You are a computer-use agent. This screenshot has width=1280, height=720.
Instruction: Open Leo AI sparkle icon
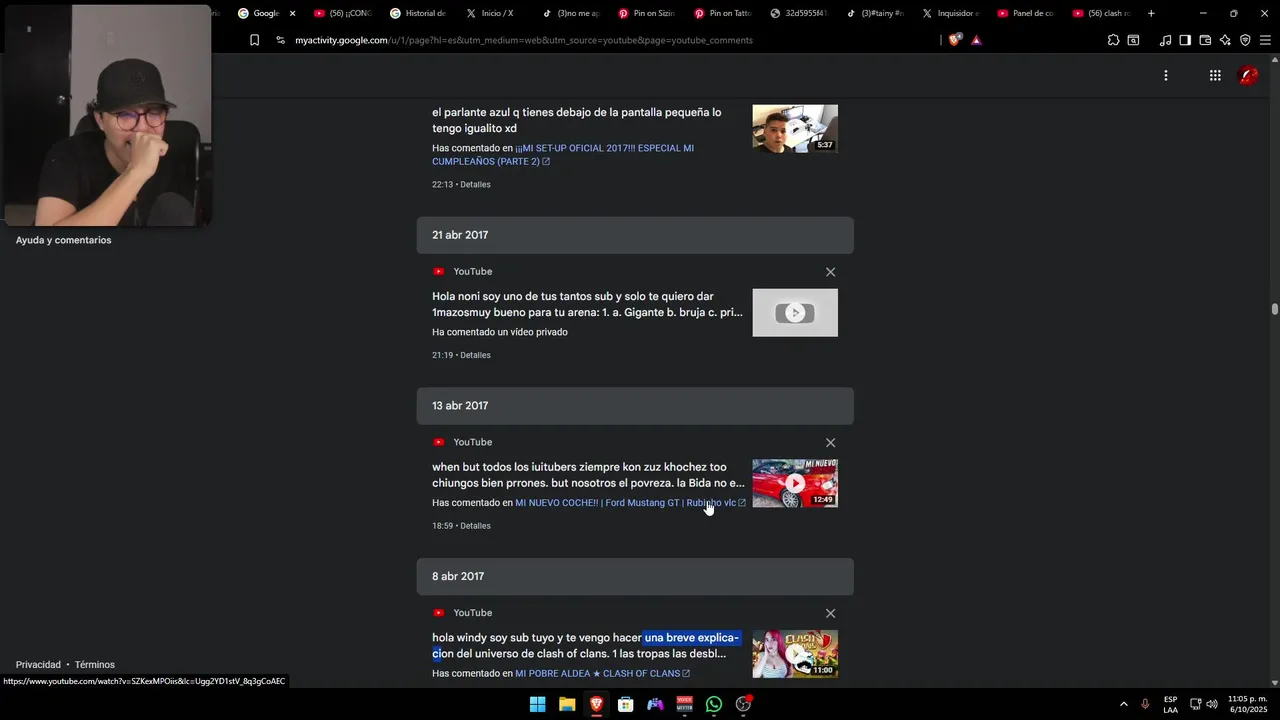[1225, 40]
